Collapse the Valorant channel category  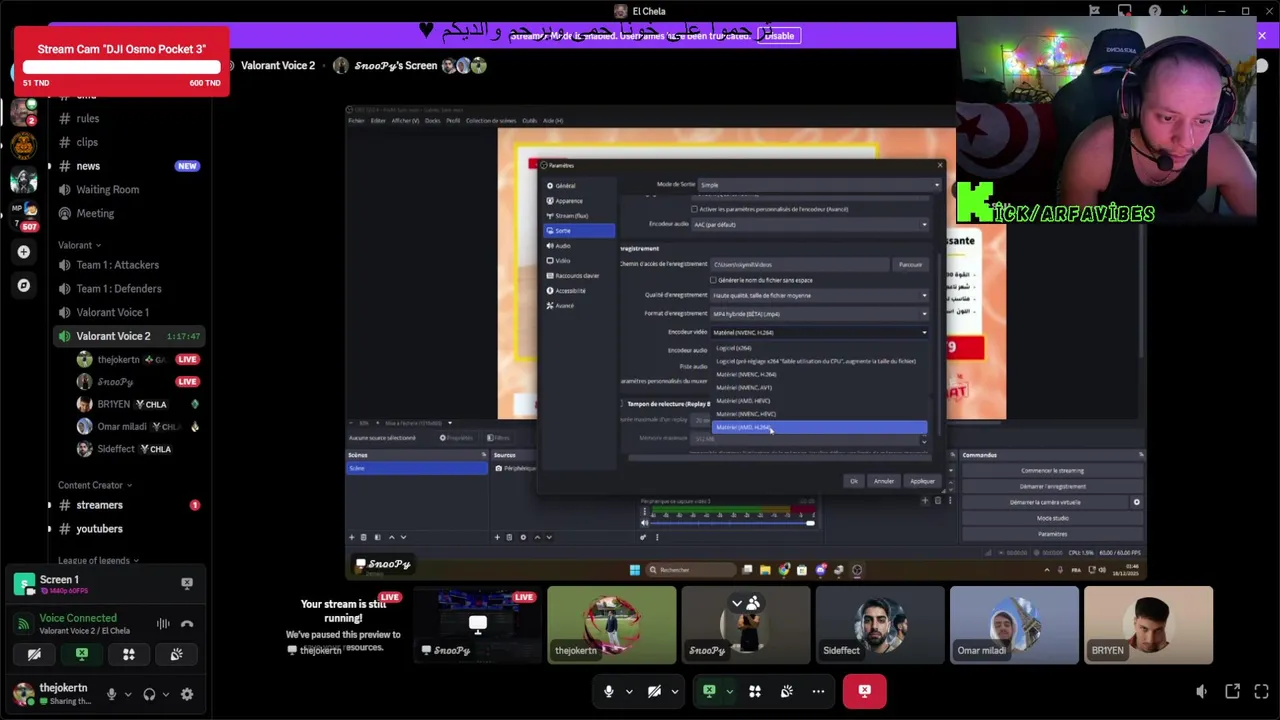[80, 245]
